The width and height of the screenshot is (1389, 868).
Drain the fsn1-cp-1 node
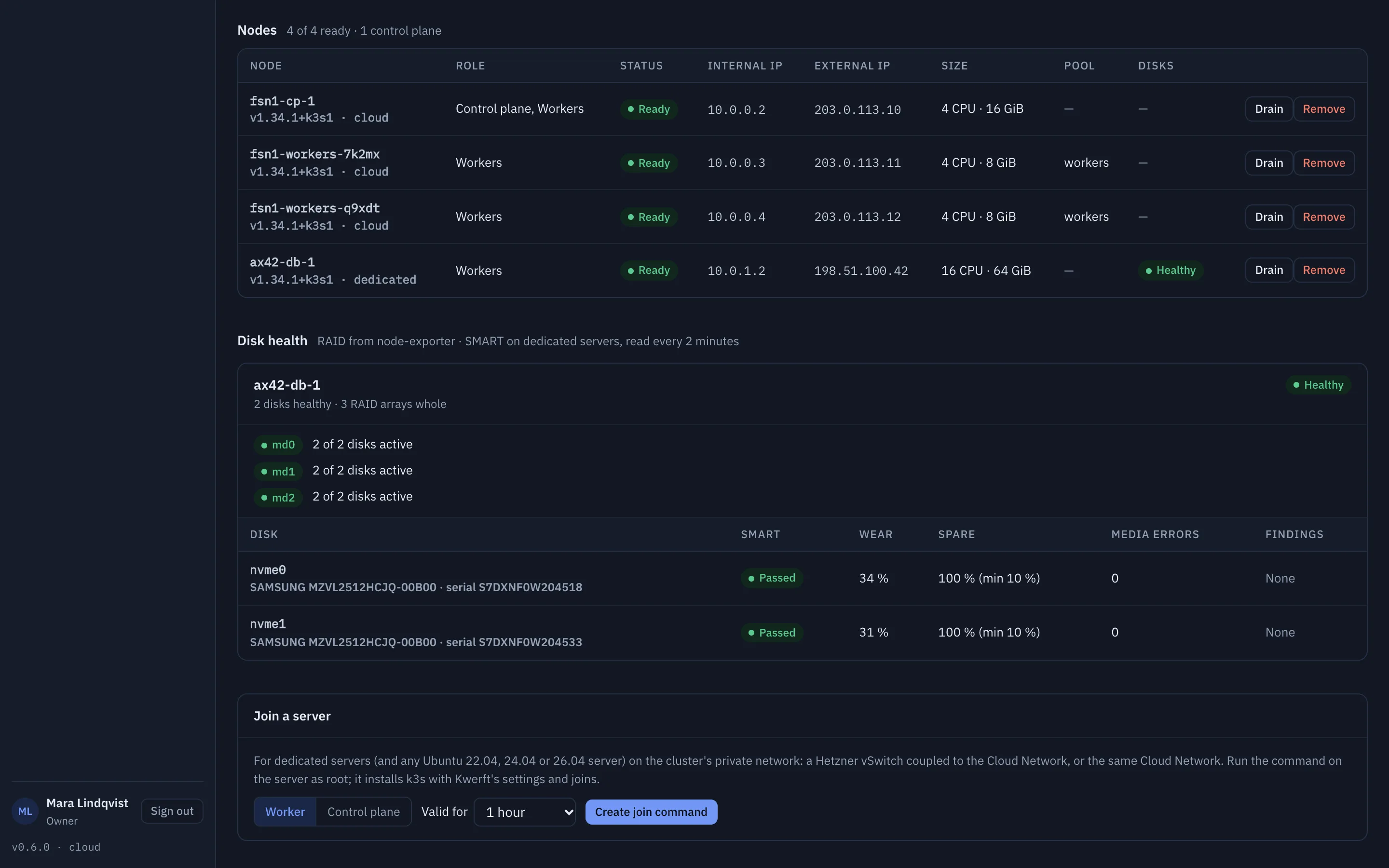pos(1268,109)
